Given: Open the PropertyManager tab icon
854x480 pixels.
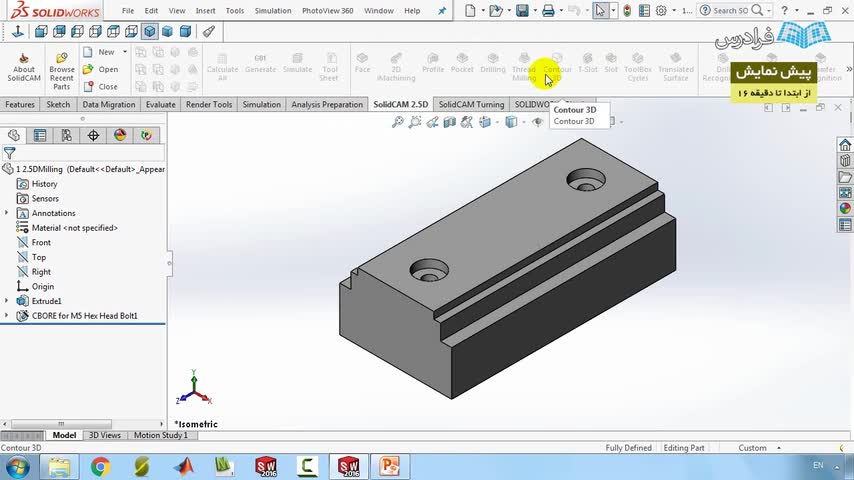Looking at the screenshot, I should [40, 135].
